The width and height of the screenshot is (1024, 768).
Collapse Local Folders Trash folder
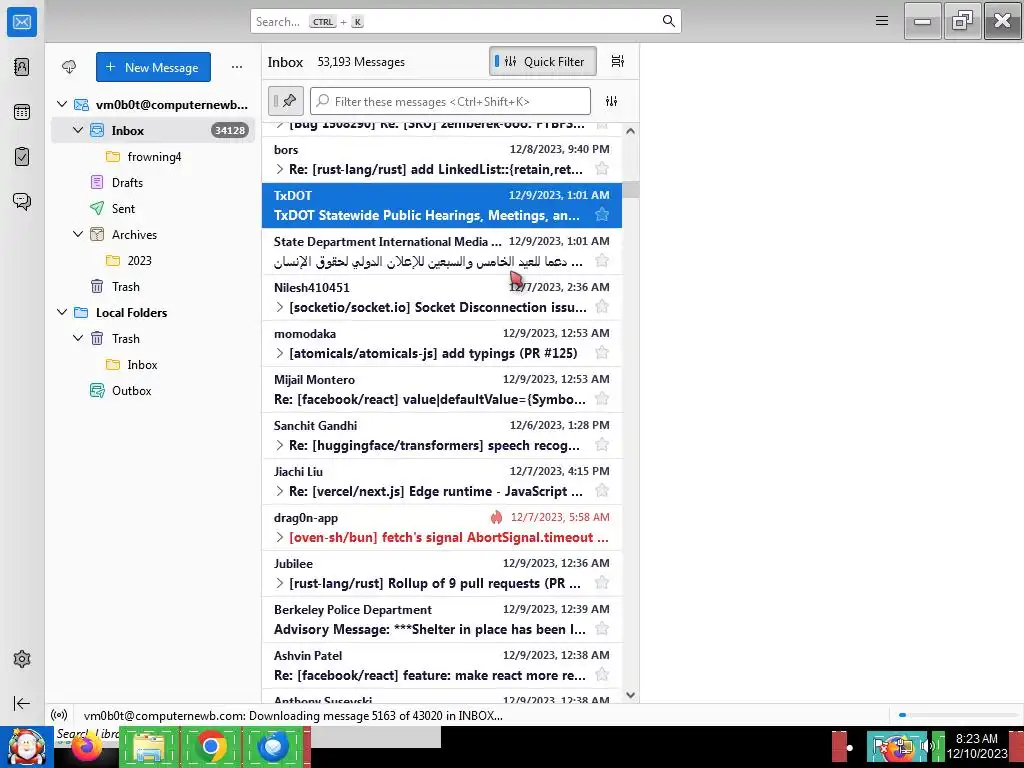[78, 338]
